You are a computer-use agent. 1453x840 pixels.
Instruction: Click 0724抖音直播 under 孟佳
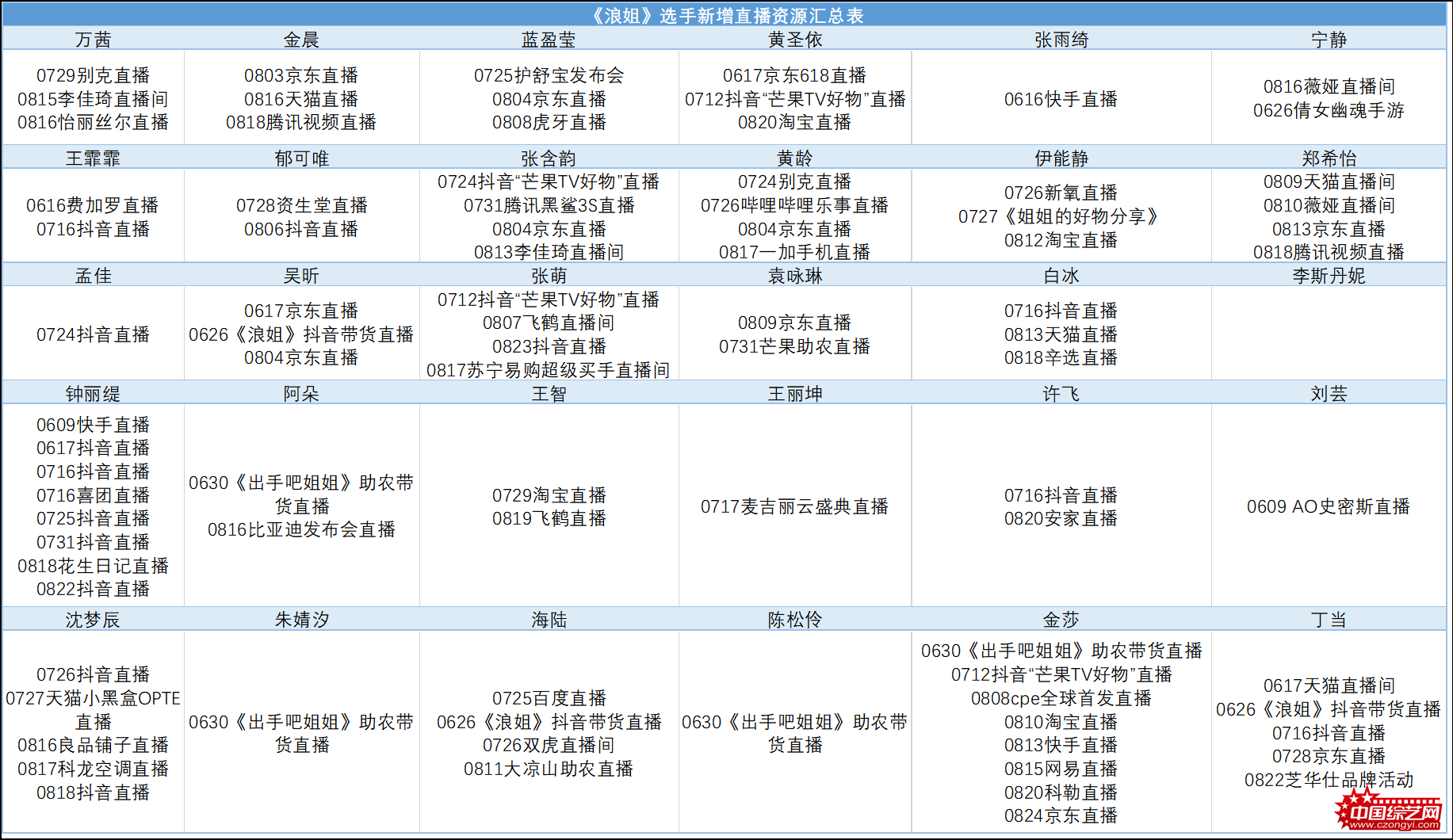click(x=94, y=334)
